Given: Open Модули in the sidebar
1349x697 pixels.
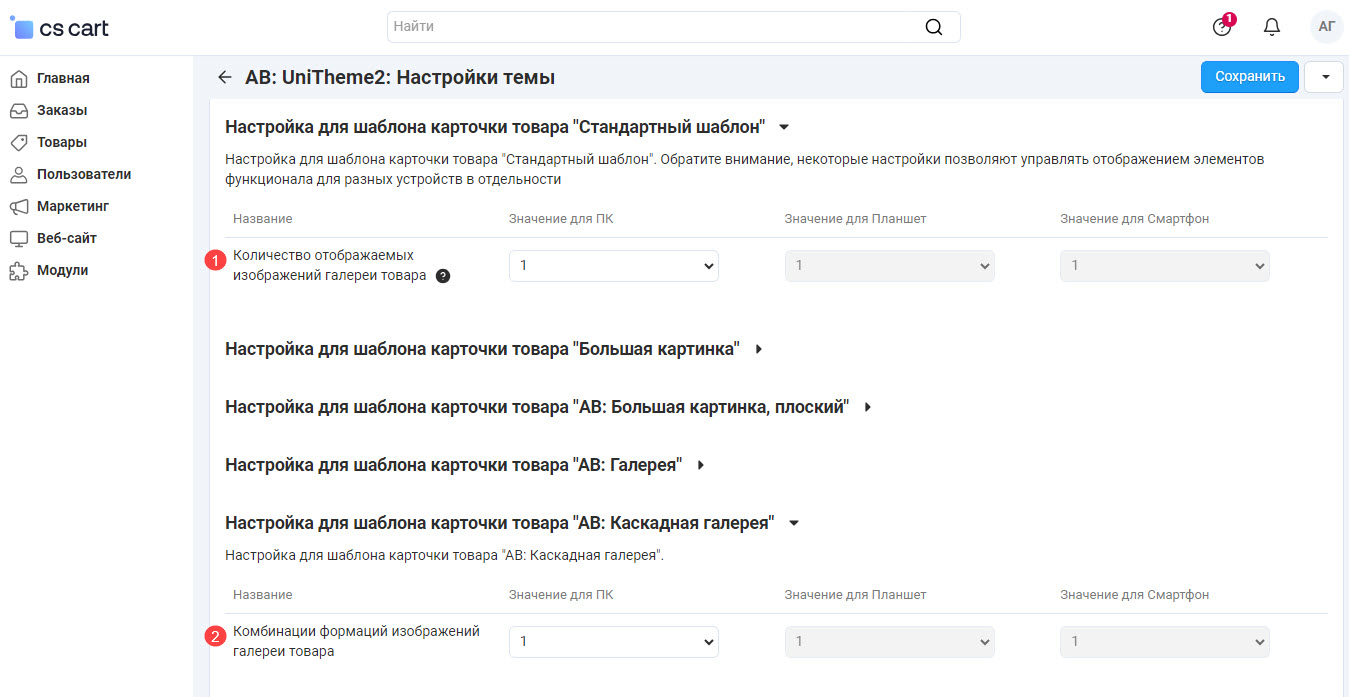Looking at the screenshot, I should tap(62, 270).
